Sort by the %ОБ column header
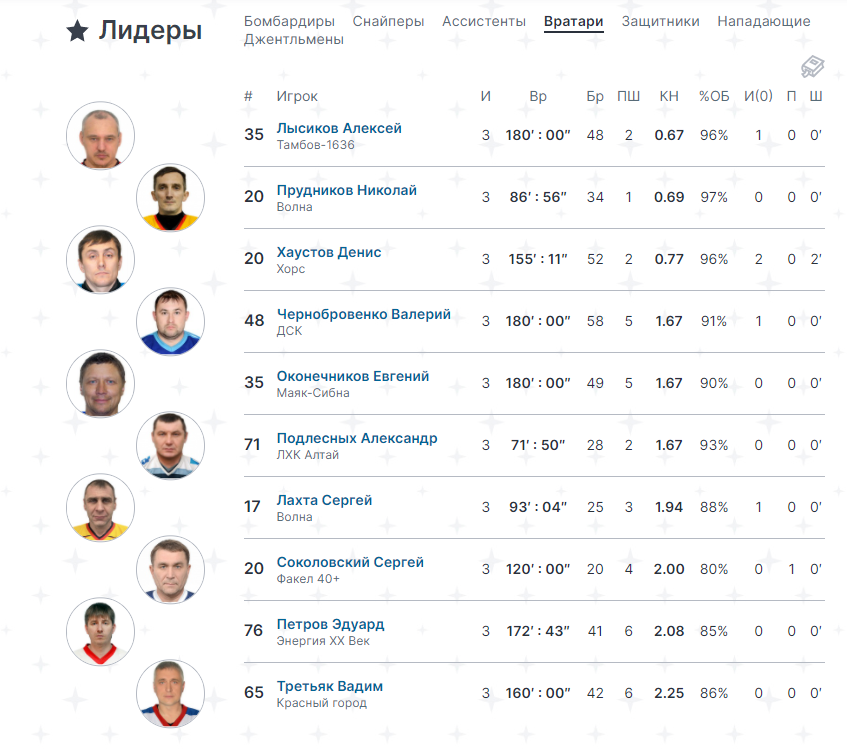The height and width of the screenshot is (753, 847). point(714,96)
